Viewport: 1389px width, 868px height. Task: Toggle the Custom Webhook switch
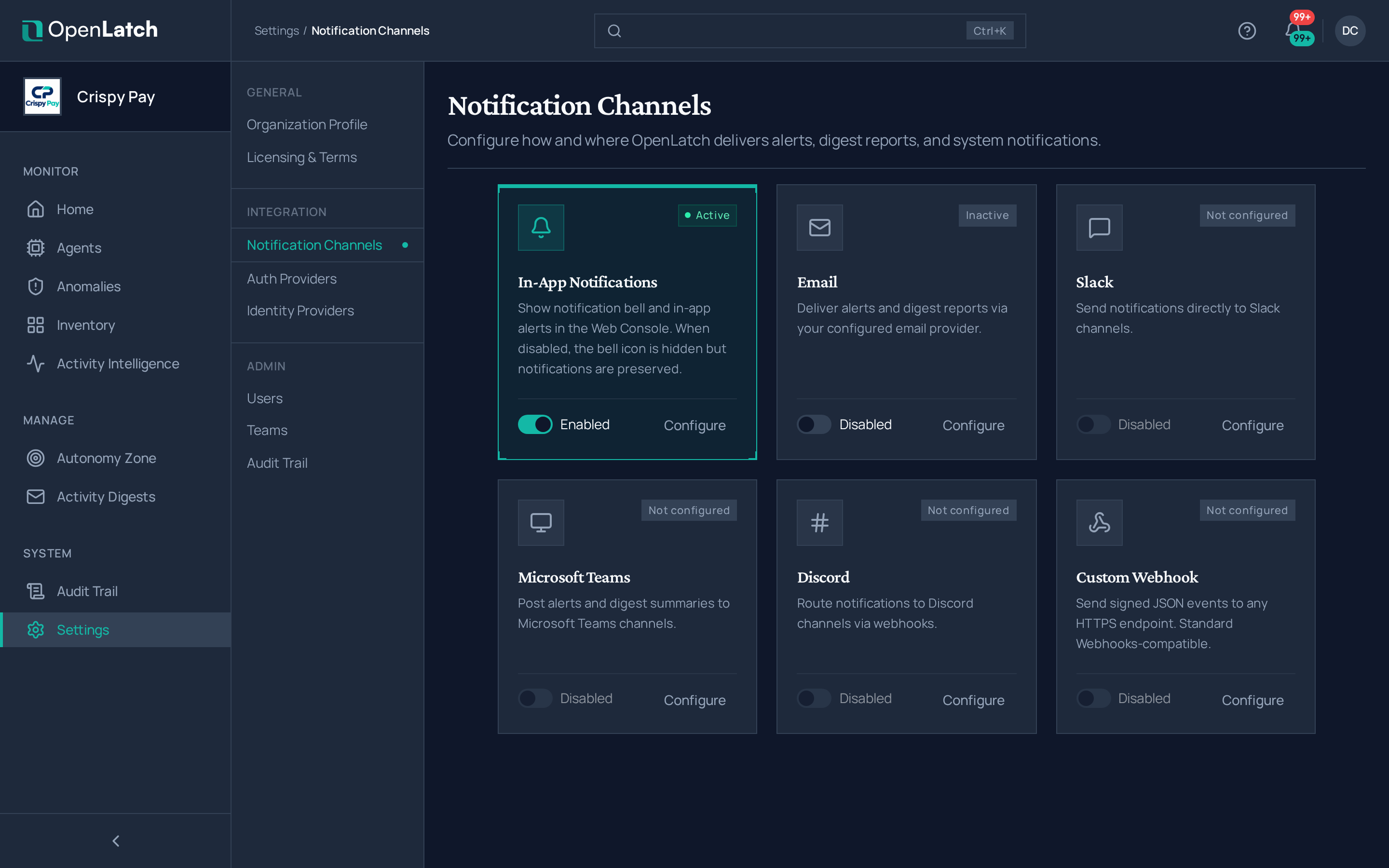point(1093,698)
